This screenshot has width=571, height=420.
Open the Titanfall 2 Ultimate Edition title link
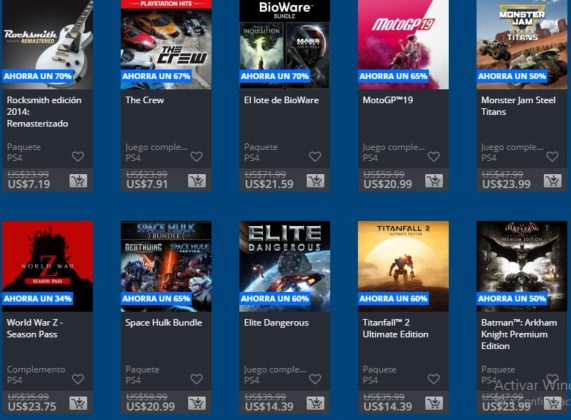395,329
